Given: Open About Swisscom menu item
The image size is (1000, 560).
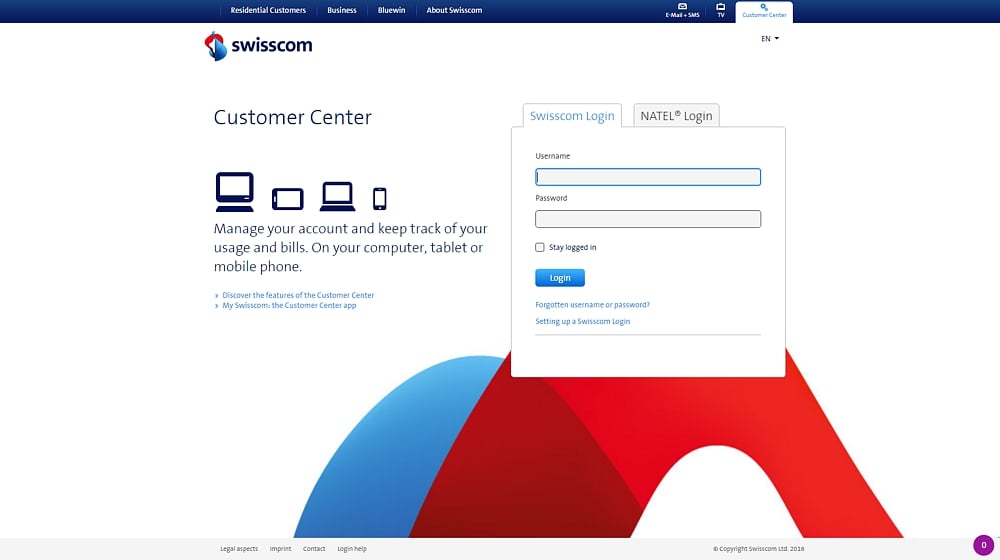Looking at the screenshot, I should (454, 10).
